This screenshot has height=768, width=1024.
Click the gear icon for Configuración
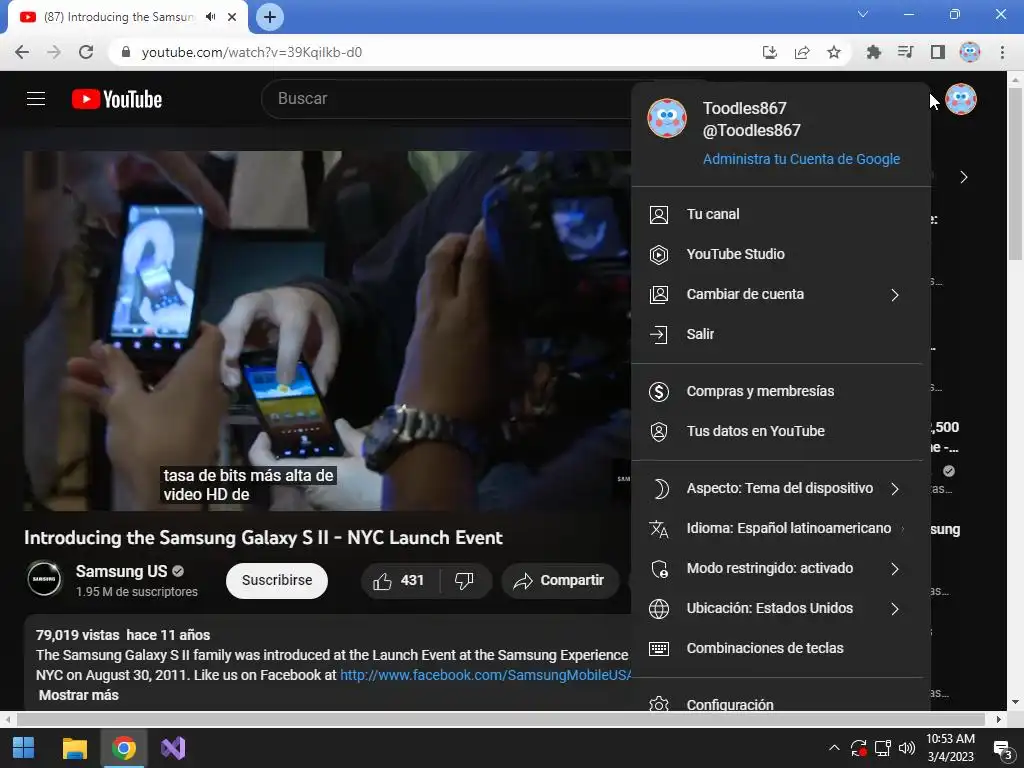pos(659,704)
